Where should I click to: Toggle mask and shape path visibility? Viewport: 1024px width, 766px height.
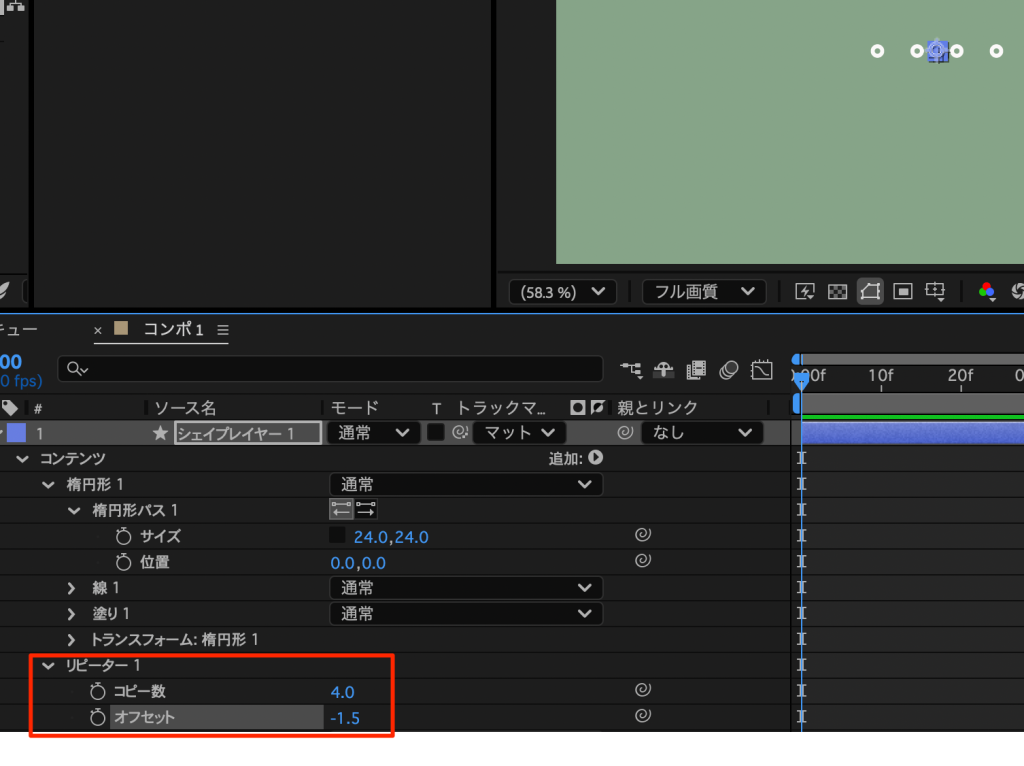pos(870,292)
